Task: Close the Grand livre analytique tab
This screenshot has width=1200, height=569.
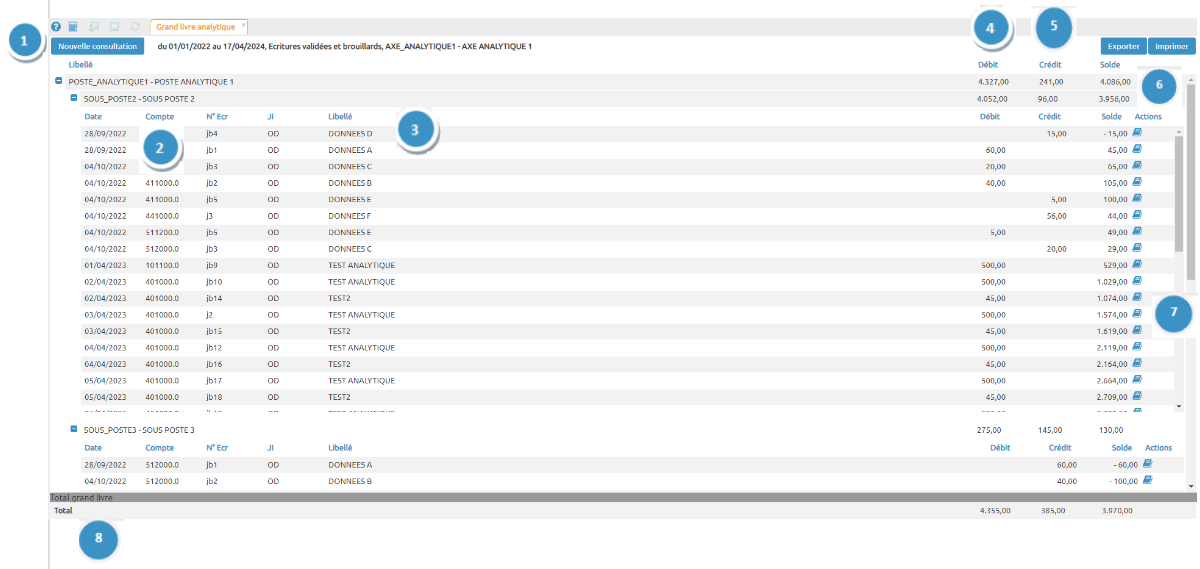Action: [243, 24]
